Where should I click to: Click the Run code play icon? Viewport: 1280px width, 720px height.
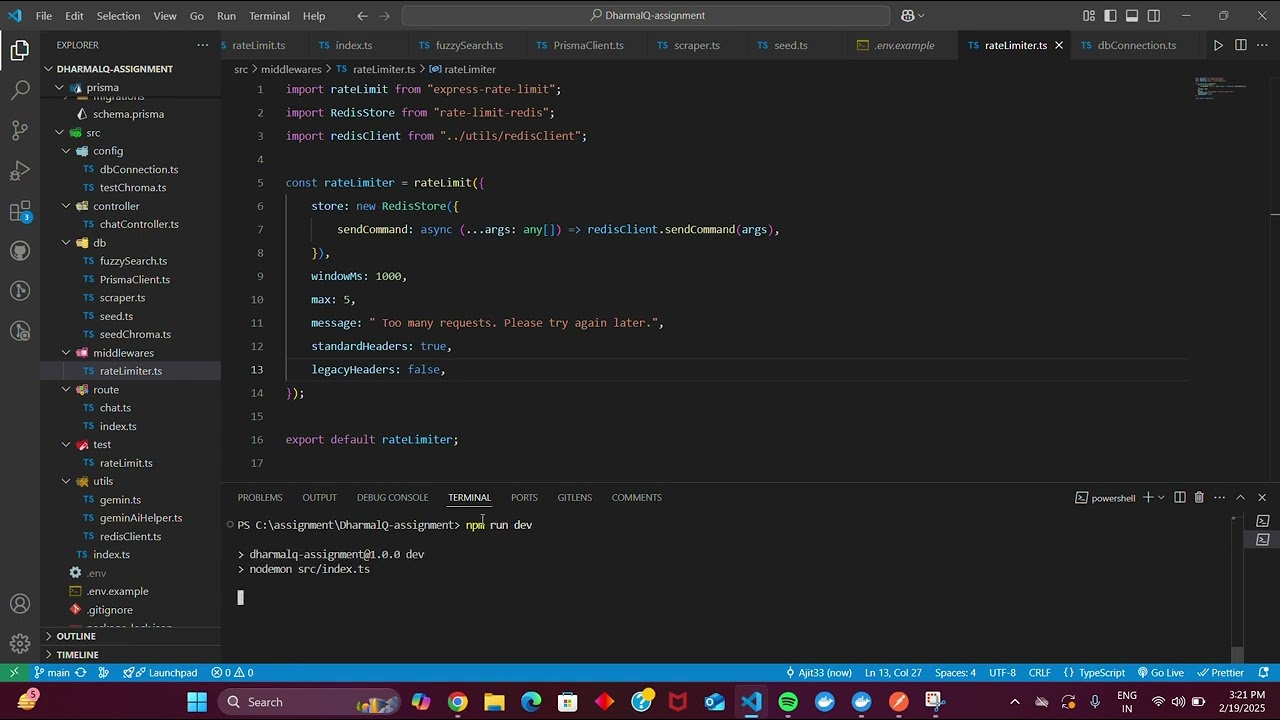coord(1218,45)
